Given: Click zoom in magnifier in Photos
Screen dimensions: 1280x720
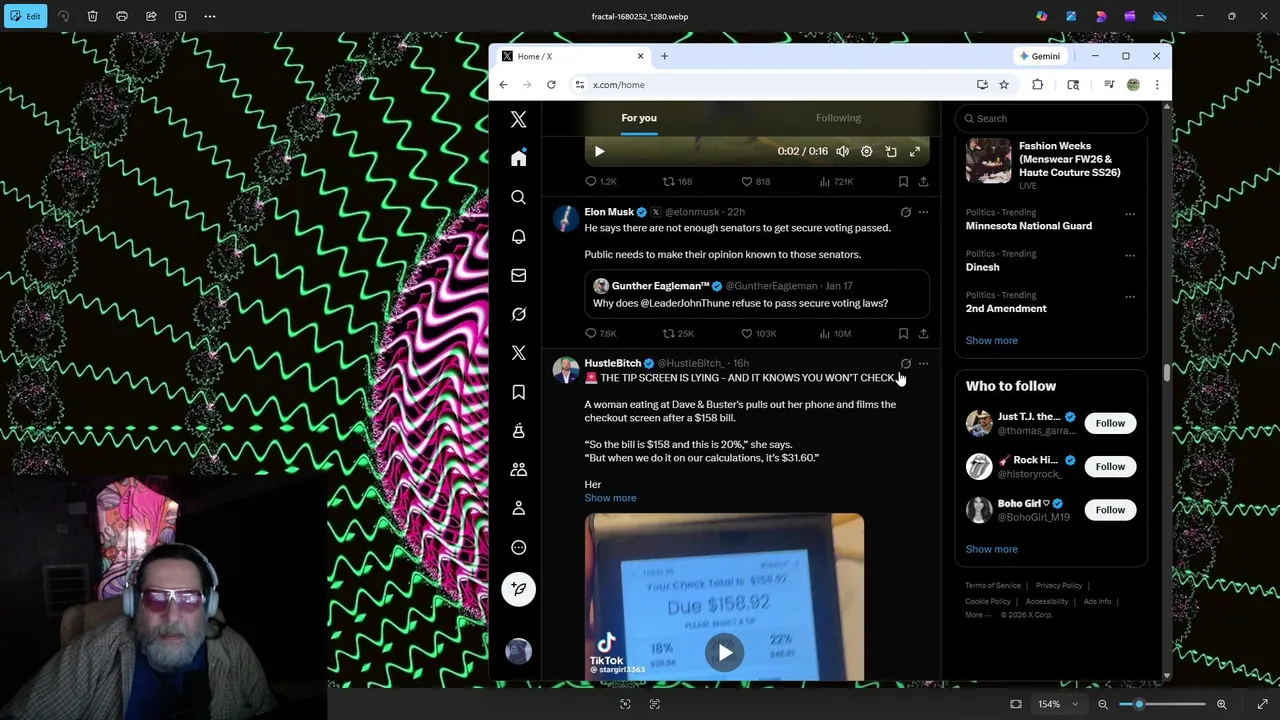Looking at the screenshot, I should [x=1221, y=704].
